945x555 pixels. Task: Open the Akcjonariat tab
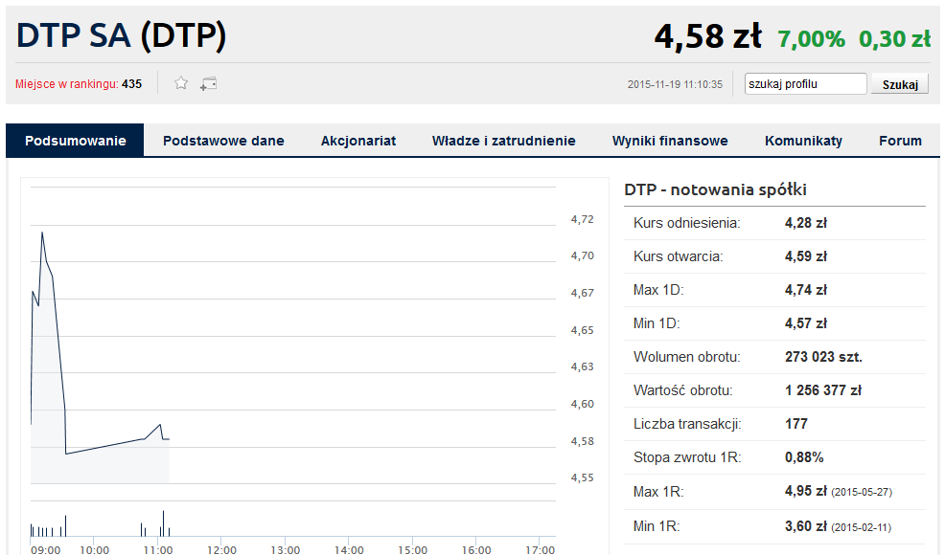(x=358, y=141)
